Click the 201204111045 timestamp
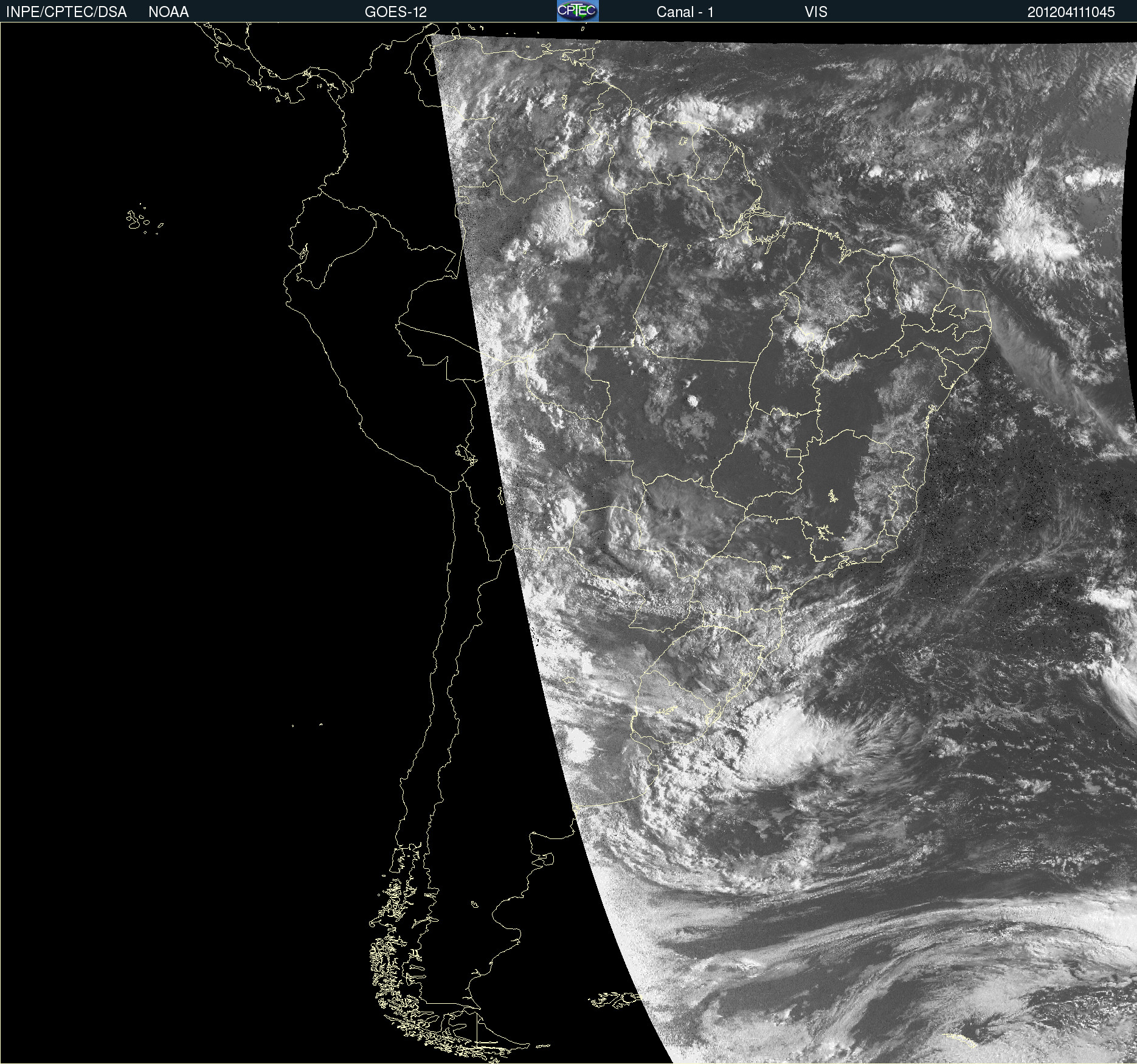 click(x=1071, y=12)
